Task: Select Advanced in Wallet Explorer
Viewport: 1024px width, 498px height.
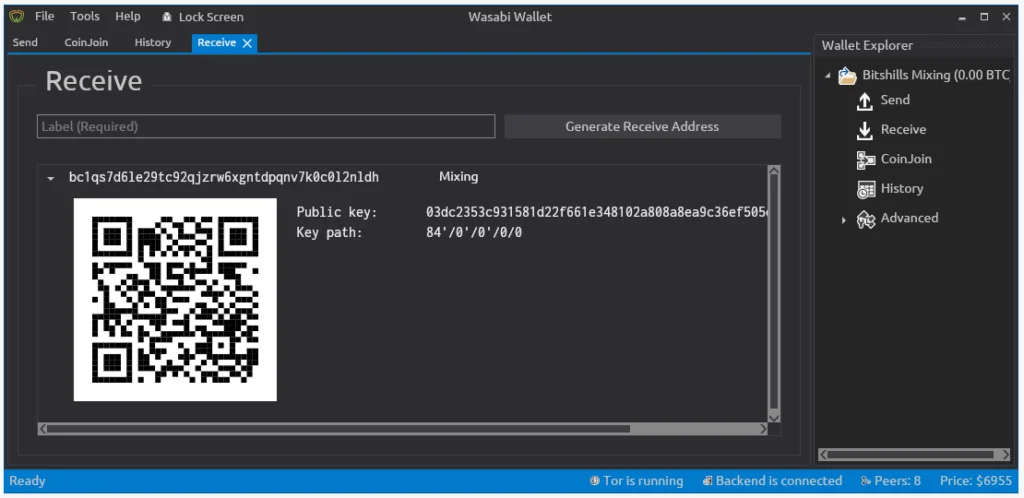Action: click(909, 217)
